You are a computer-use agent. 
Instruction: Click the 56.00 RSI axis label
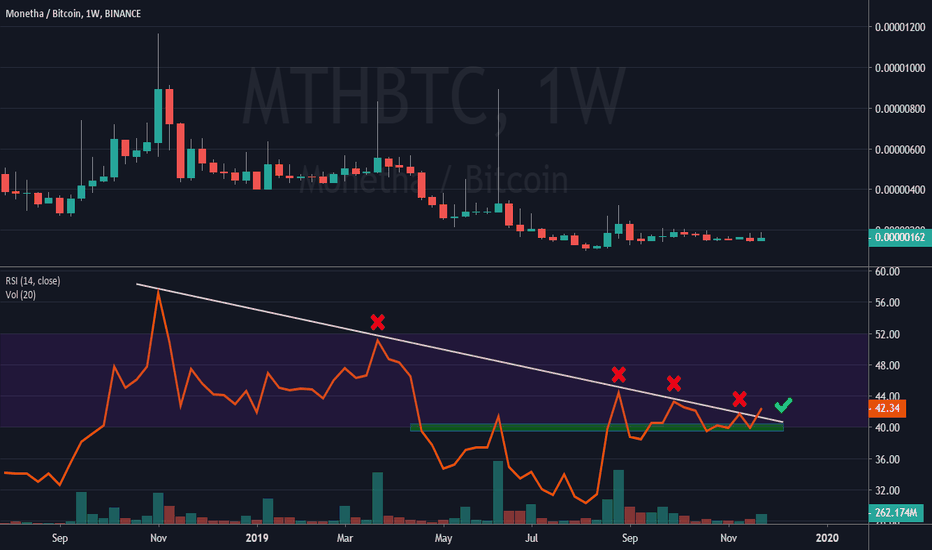(887, 303)
